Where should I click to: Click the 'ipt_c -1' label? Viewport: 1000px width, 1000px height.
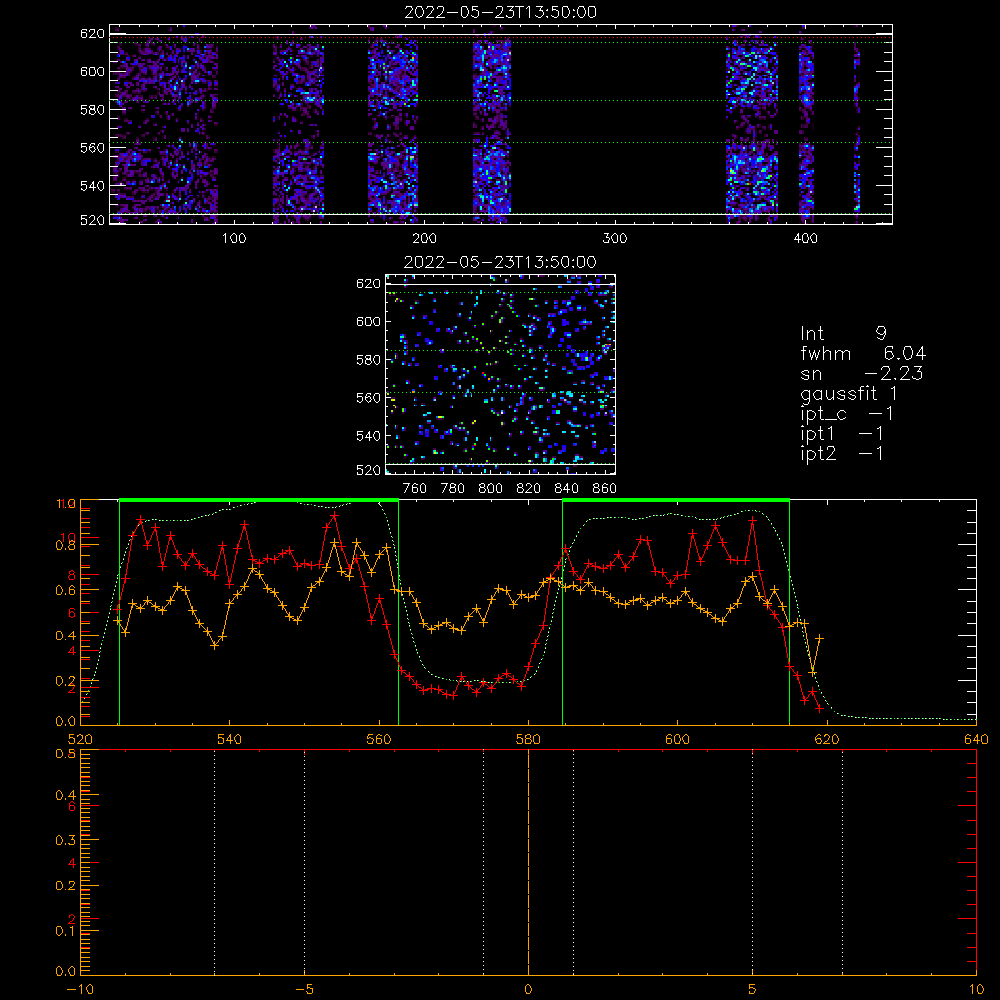pos(847,414)
